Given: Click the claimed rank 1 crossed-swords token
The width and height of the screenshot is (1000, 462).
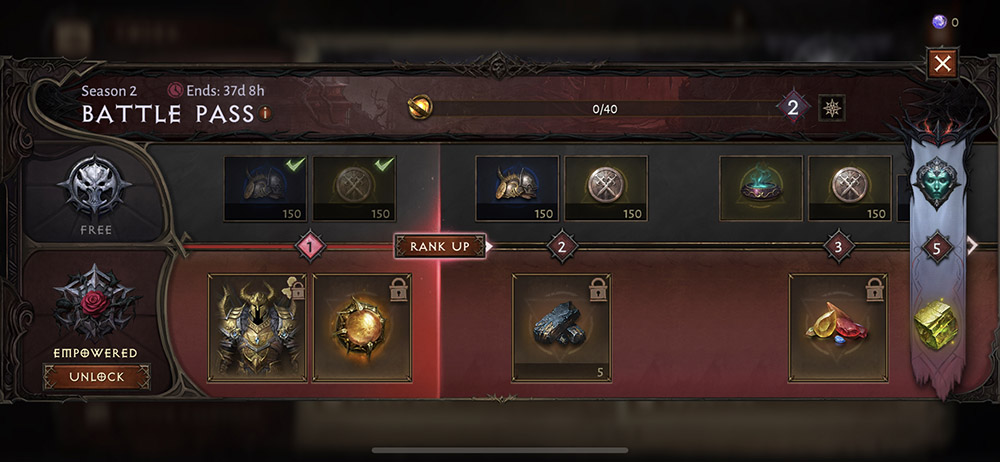Looking at the screenshot, I should tap(355, 189).
